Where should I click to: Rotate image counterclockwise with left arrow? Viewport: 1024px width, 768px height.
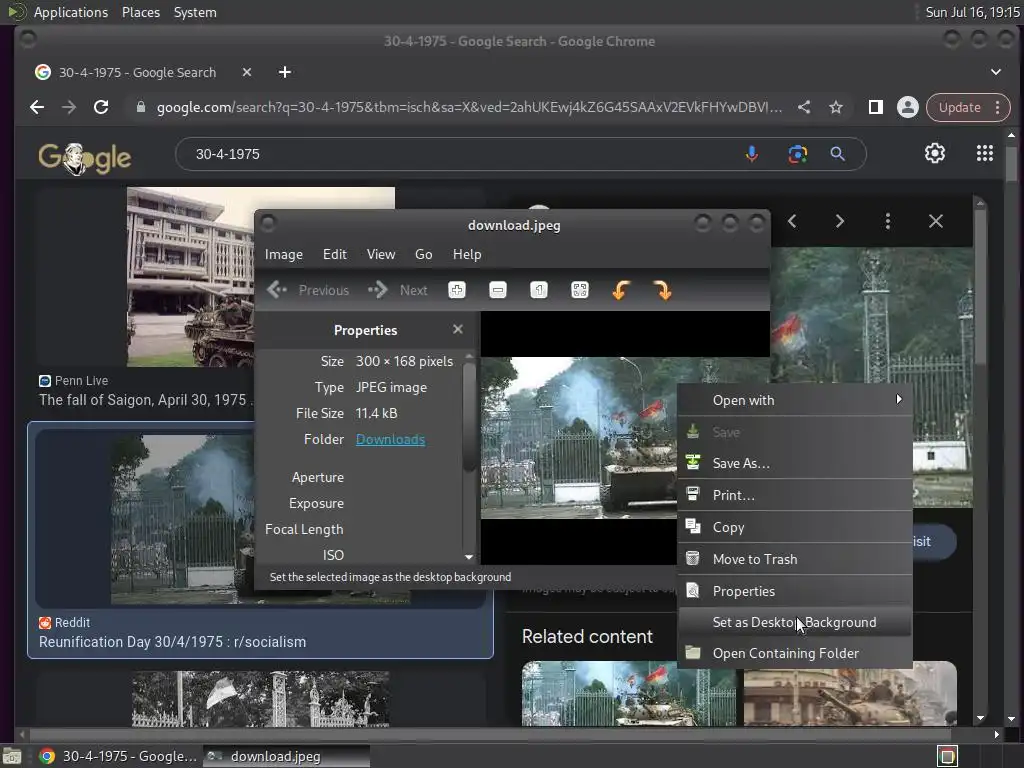(620, 290)
